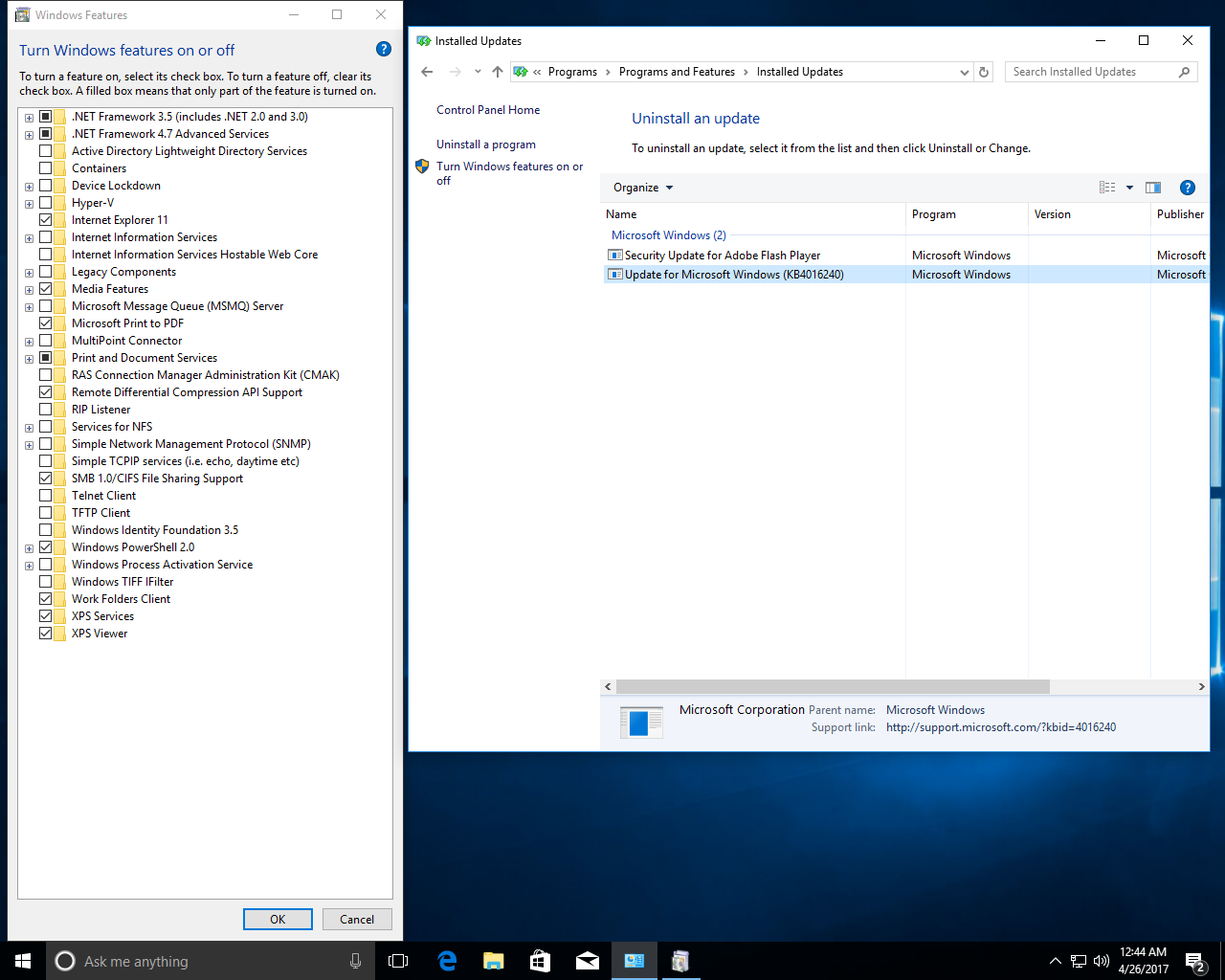Screen dimensions: 1225x980
Task: Click Uninstall a program link
Action: click(x=486, y=145)
